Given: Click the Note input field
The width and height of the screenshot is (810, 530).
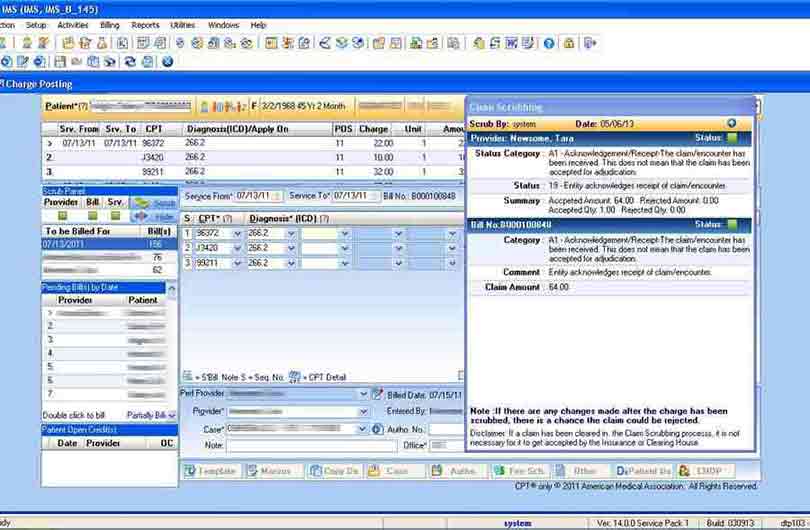Looking at the screenshot, I should 311,445.
